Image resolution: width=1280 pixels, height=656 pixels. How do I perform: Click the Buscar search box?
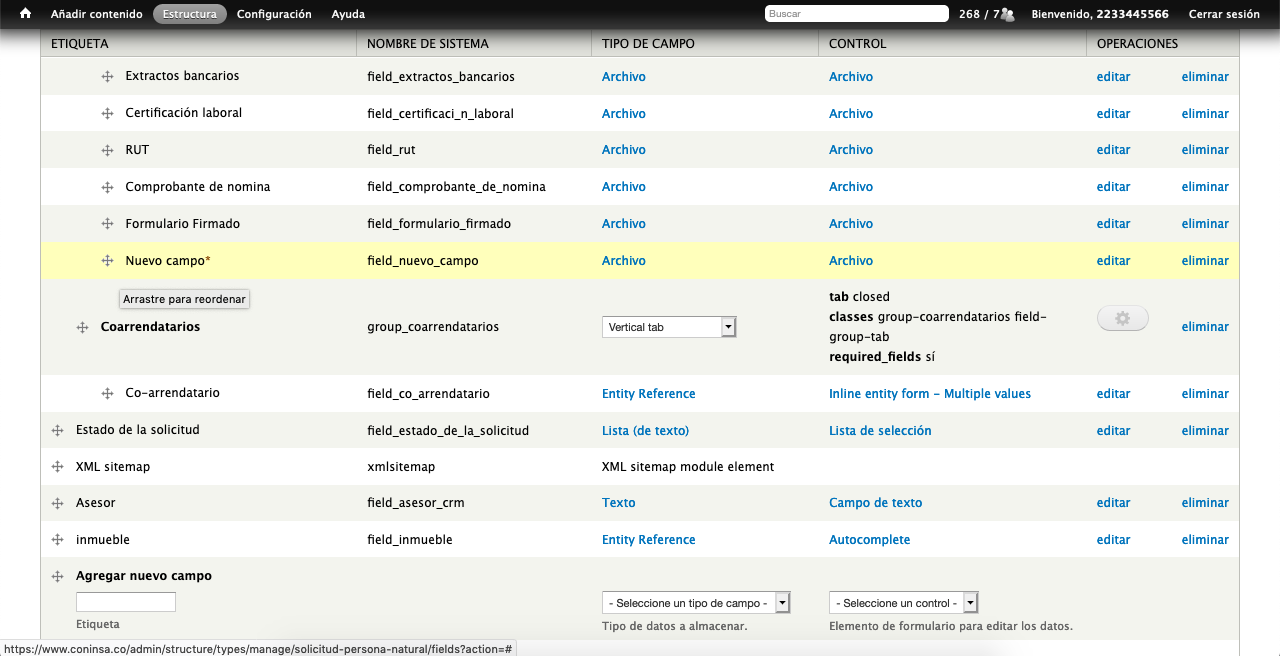pyautogui.click(x=856, y=14)
